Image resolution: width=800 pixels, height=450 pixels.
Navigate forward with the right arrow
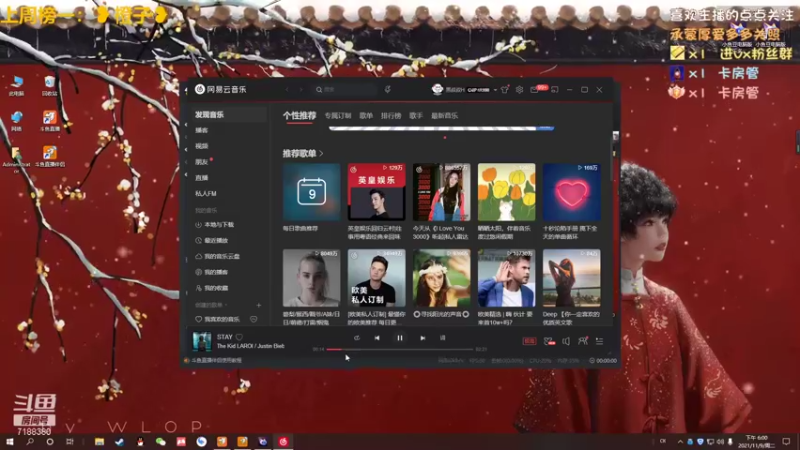pyautogui.click(x=301, y=89)
